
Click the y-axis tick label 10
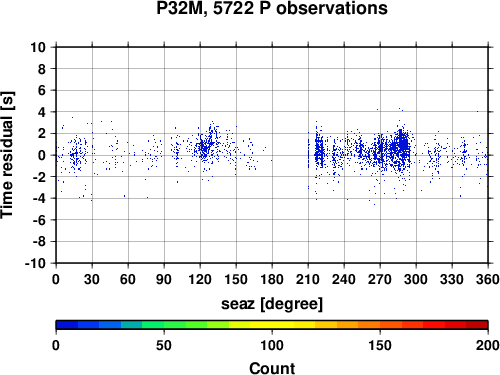coord(38,47)
